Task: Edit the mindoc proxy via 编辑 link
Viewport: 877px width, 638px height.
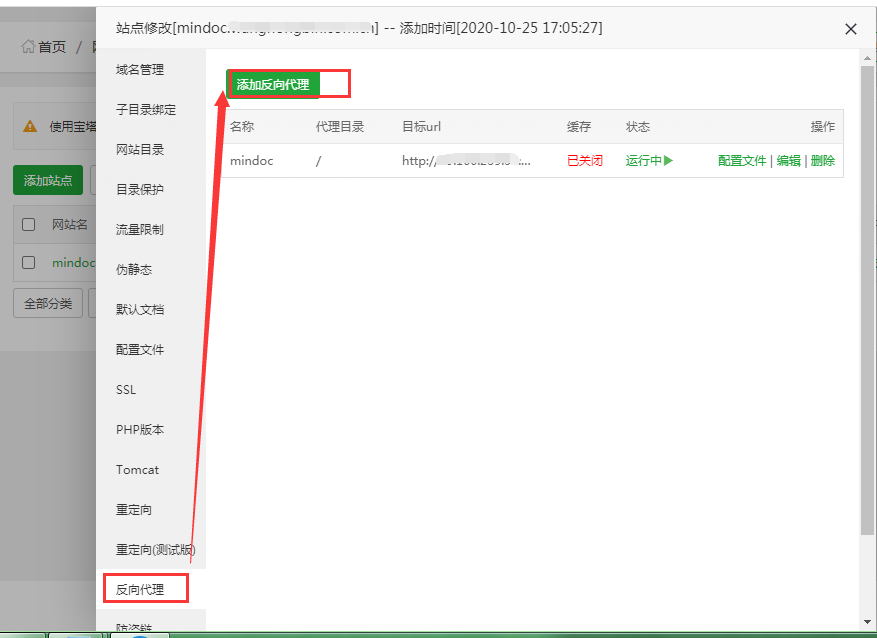Action: (789, 160)
